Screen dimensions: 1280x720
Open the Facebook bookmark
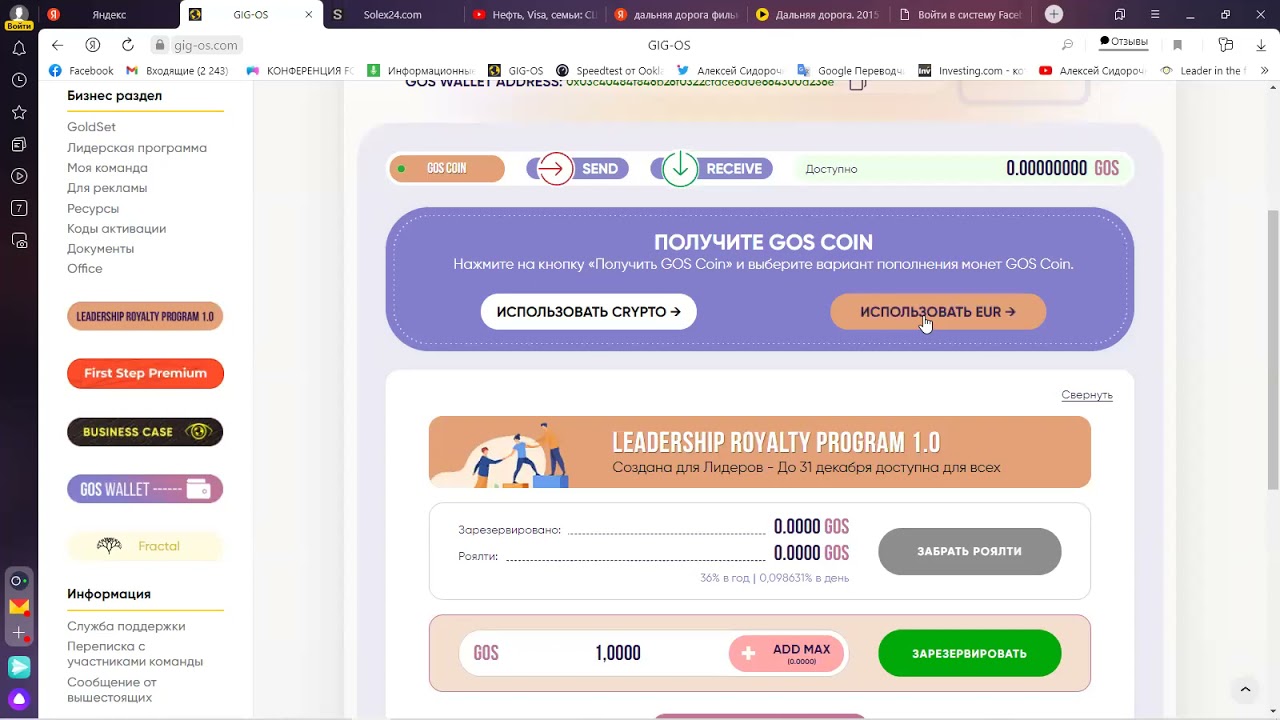pyautogui.click(x=81, y=71)
